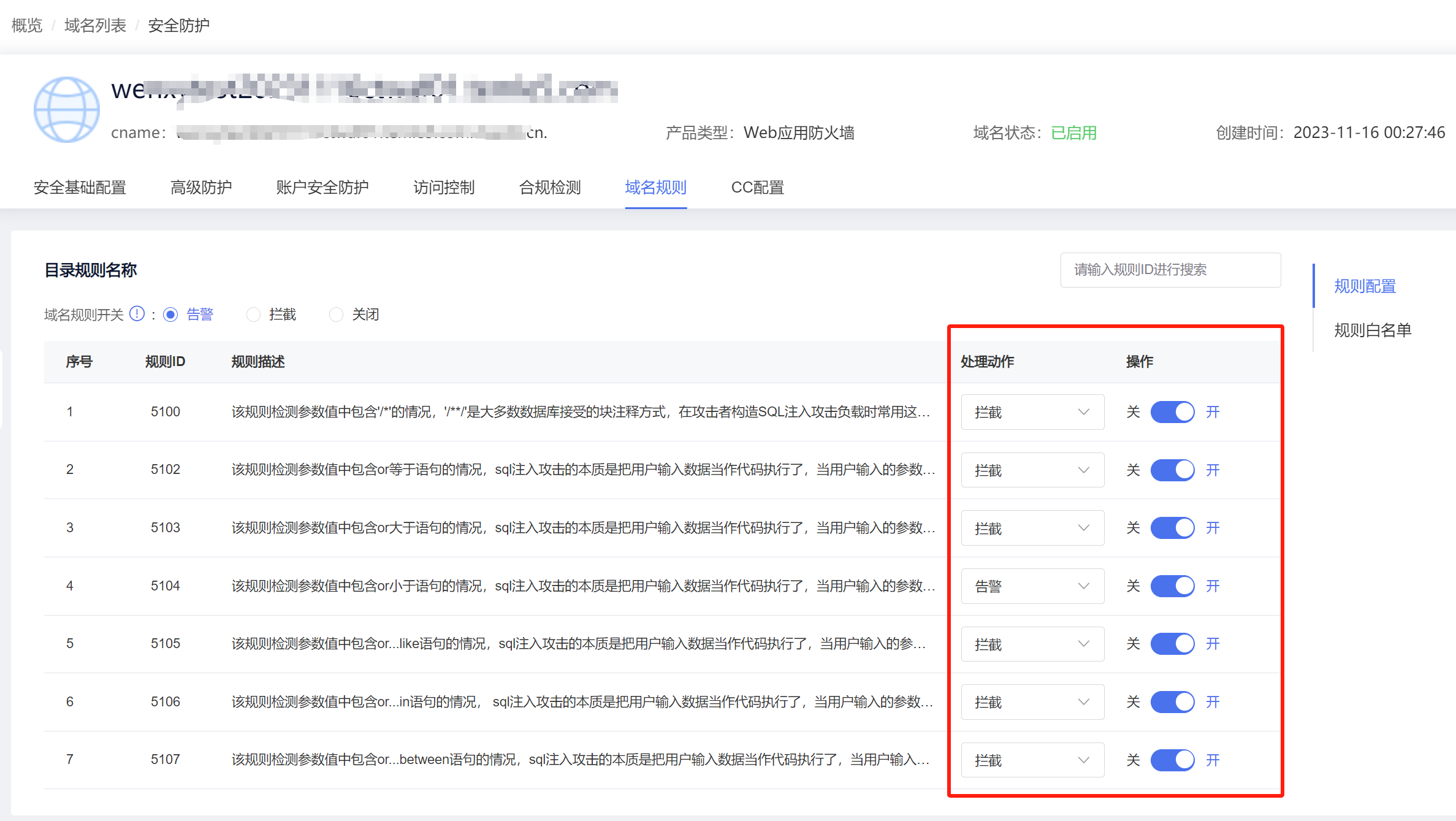Open 处理动作 dropdown for rule 5107
Viewport: 1456px width, 821px height.
tap(1032, 760)
